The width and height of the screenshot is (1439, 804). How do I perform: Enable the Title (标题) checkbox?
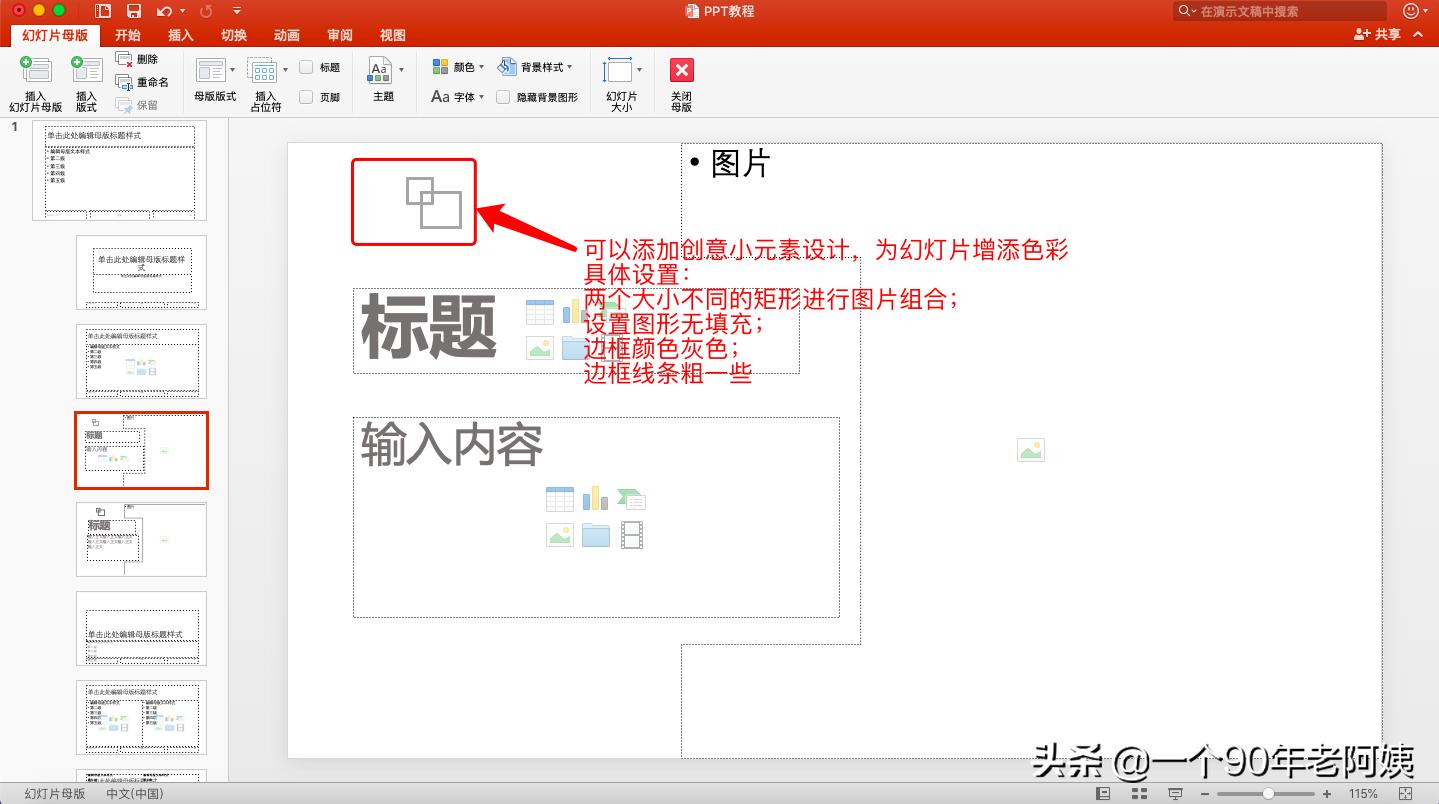click(x=305, y=66)
